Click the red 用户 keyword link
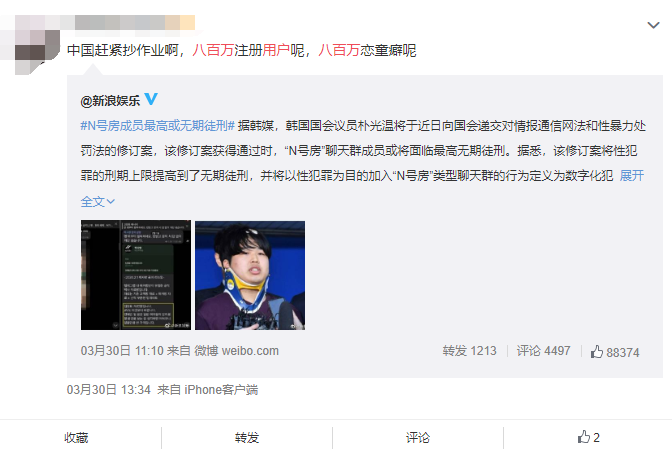The image size is (672, 455). pyautogui.click(x=276, y=51)
